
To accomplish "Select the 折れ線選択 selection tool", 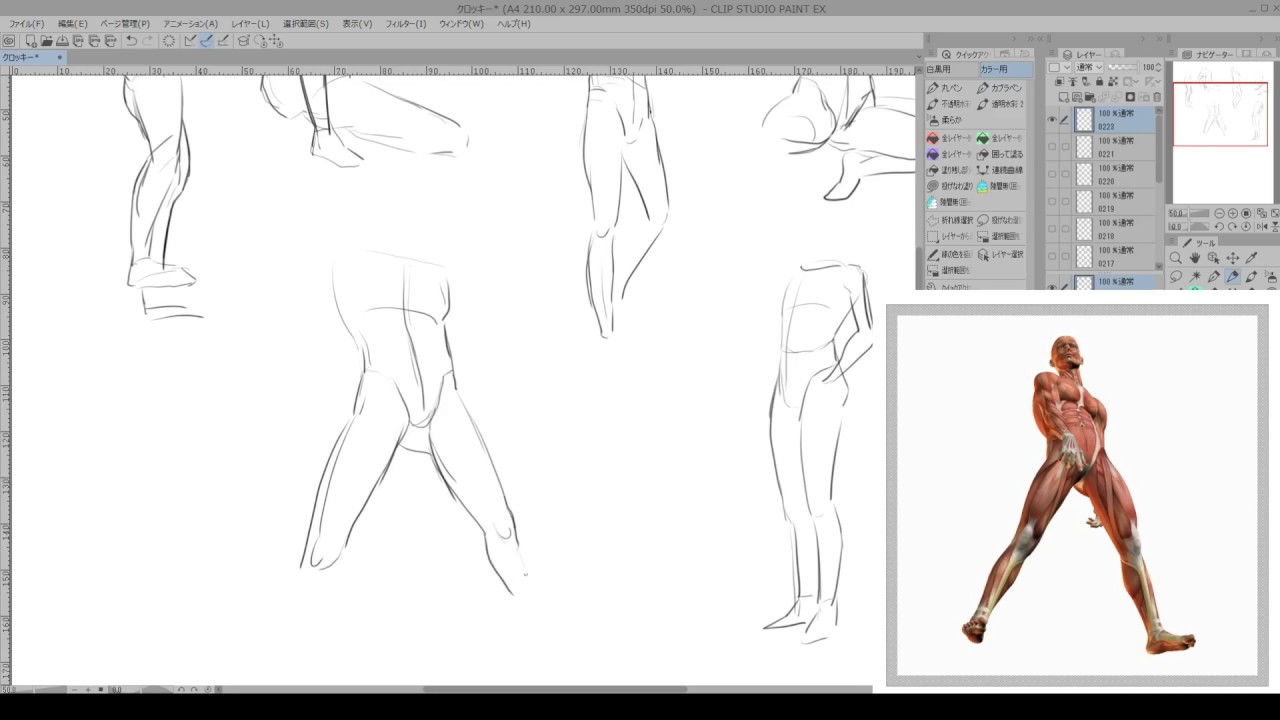I will 950,220.
